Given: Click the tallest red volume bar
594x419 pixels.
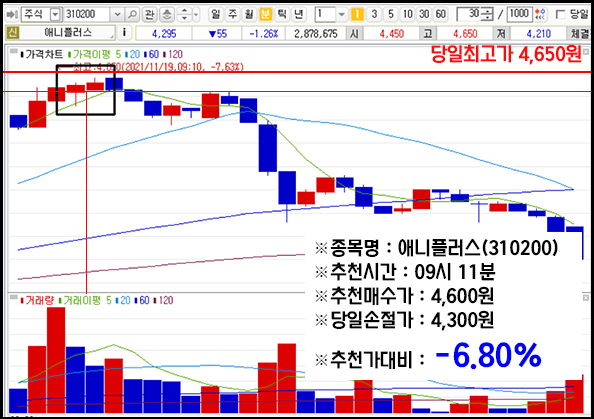Looking at the screenshot, I should point(56,360).
